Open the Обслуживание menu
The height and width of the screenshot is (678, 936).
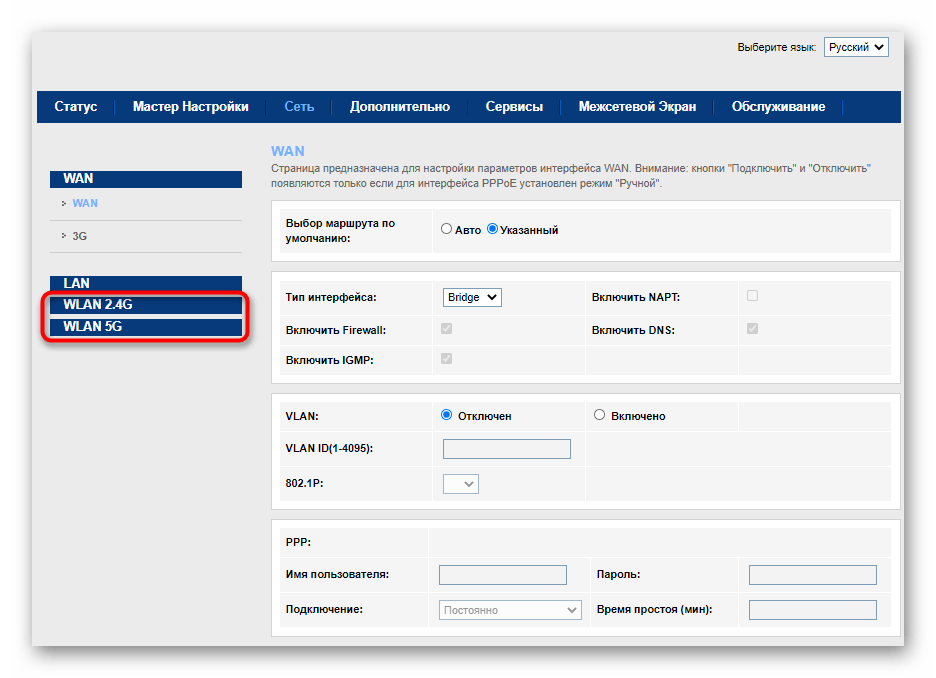(x=778, y=107)
